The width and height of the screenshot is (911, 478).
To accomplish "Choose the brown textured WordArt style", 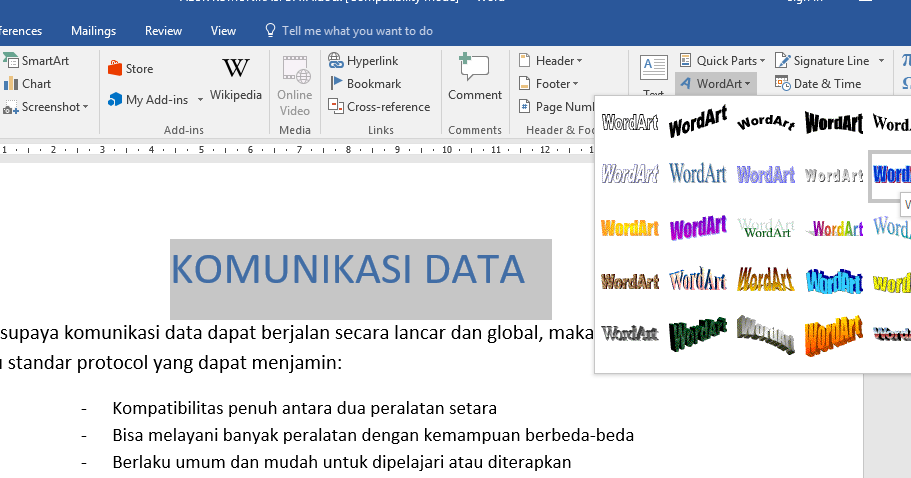I will coord(630,281).
